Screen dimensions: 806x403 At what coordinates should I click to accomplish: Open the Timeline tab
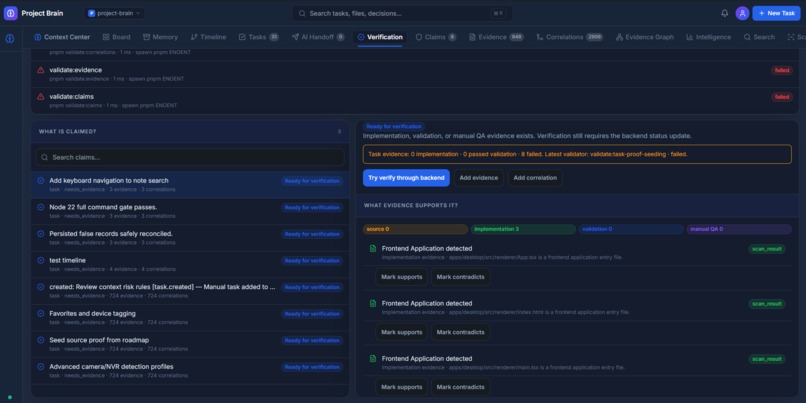pyautogui.click(x=208, y=37)
